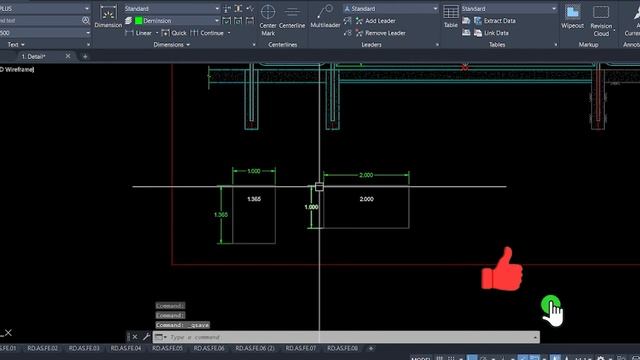640x360 pixels.
Task: Open the Deminsion layer dropdown
Action: click(217, 20)
